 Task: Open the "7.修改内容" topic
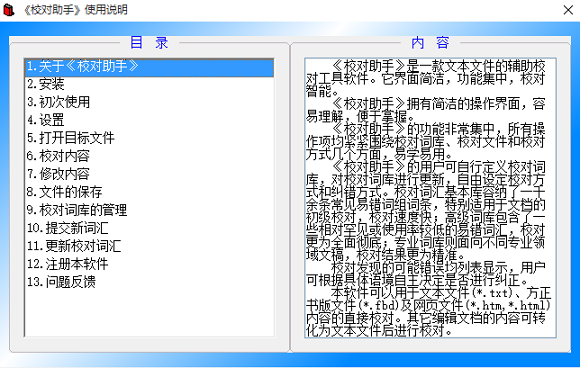coord(150,174)
